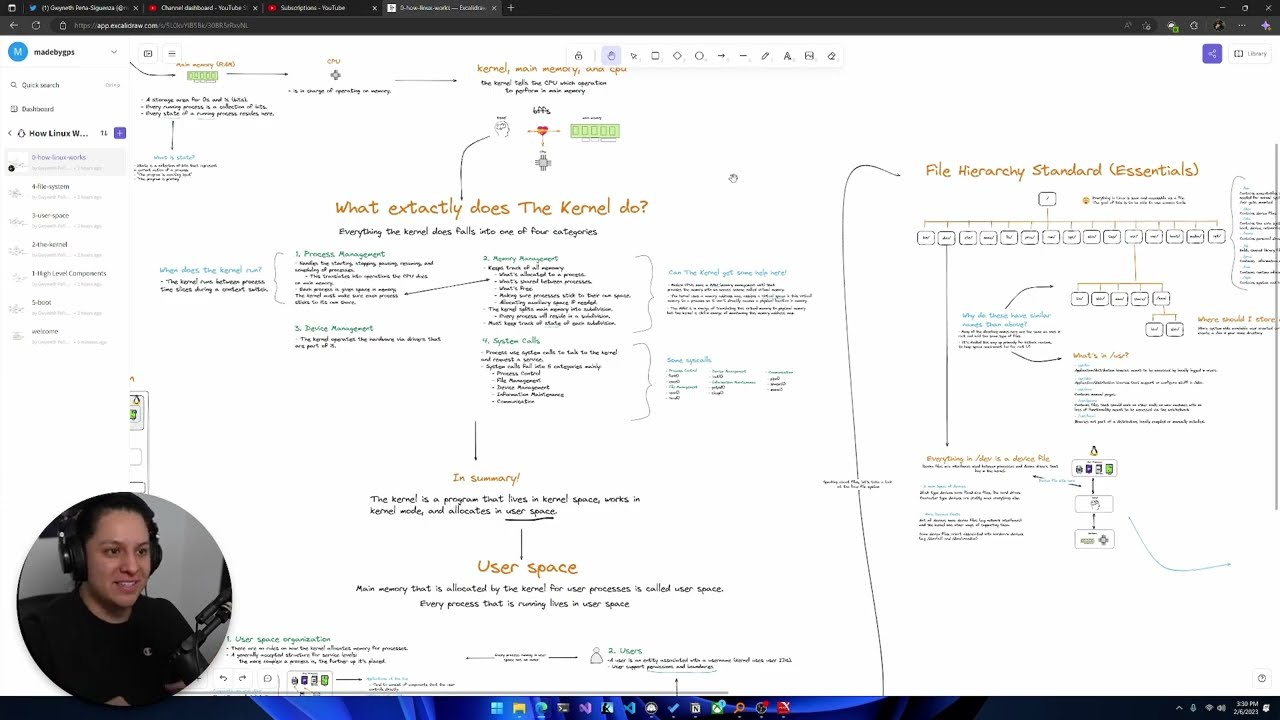The height and width of the screenshot is (720, 1280).
Task: Open a new browser tab
Action: point(511,8)
